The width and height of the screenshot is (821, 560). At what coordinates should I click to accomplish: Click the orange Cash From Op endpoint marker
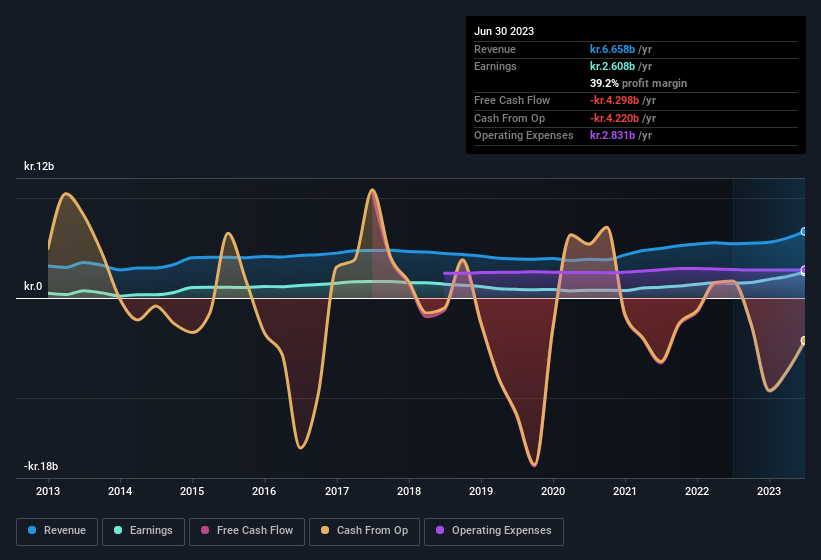(804, 341)
